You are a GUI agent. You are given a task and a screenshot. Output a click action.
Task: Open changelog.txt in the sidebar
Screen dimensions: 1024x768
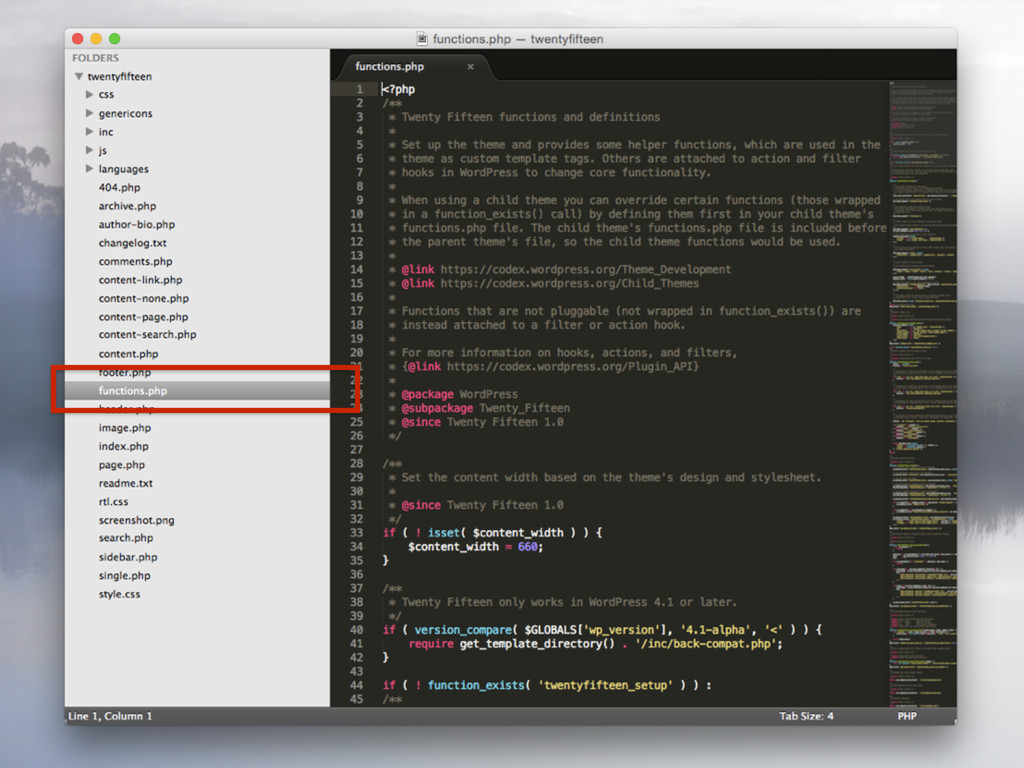point(132,243)
